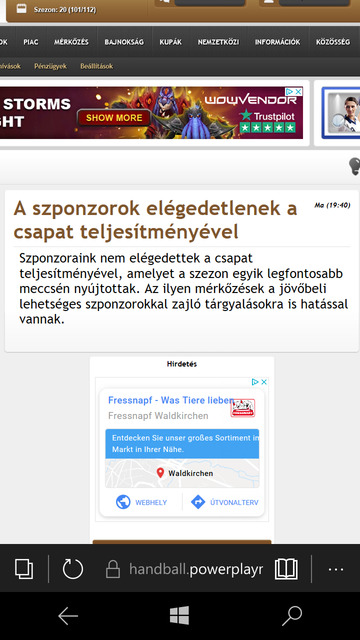Open the INFORMÁCIÓK menu
This screenshot has height=640, width=360.
pos(278,42)
